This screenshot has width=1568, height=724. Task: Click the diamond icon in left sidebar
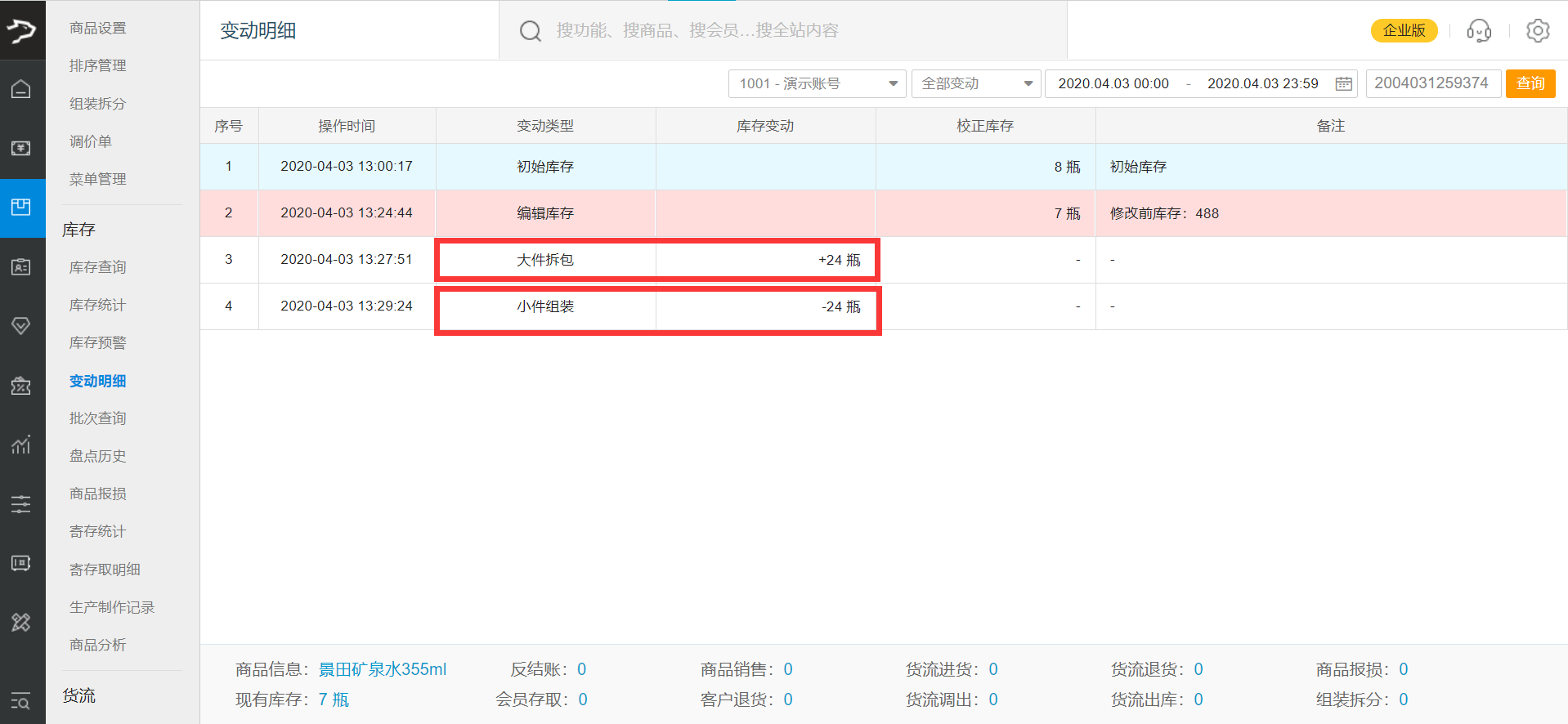tap(21, 326)
